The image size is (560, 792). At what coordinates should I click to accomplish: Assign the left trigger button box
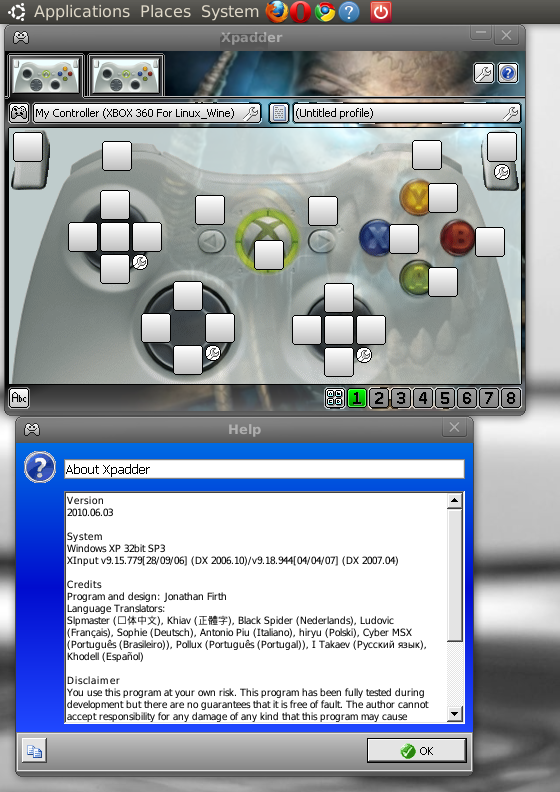28,147
